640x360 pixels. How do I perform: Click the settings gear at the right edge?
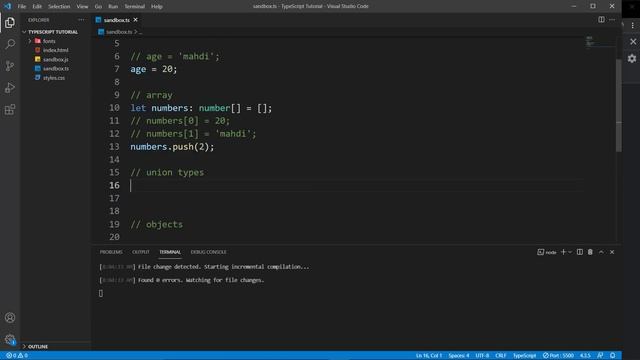click(632, 58)
